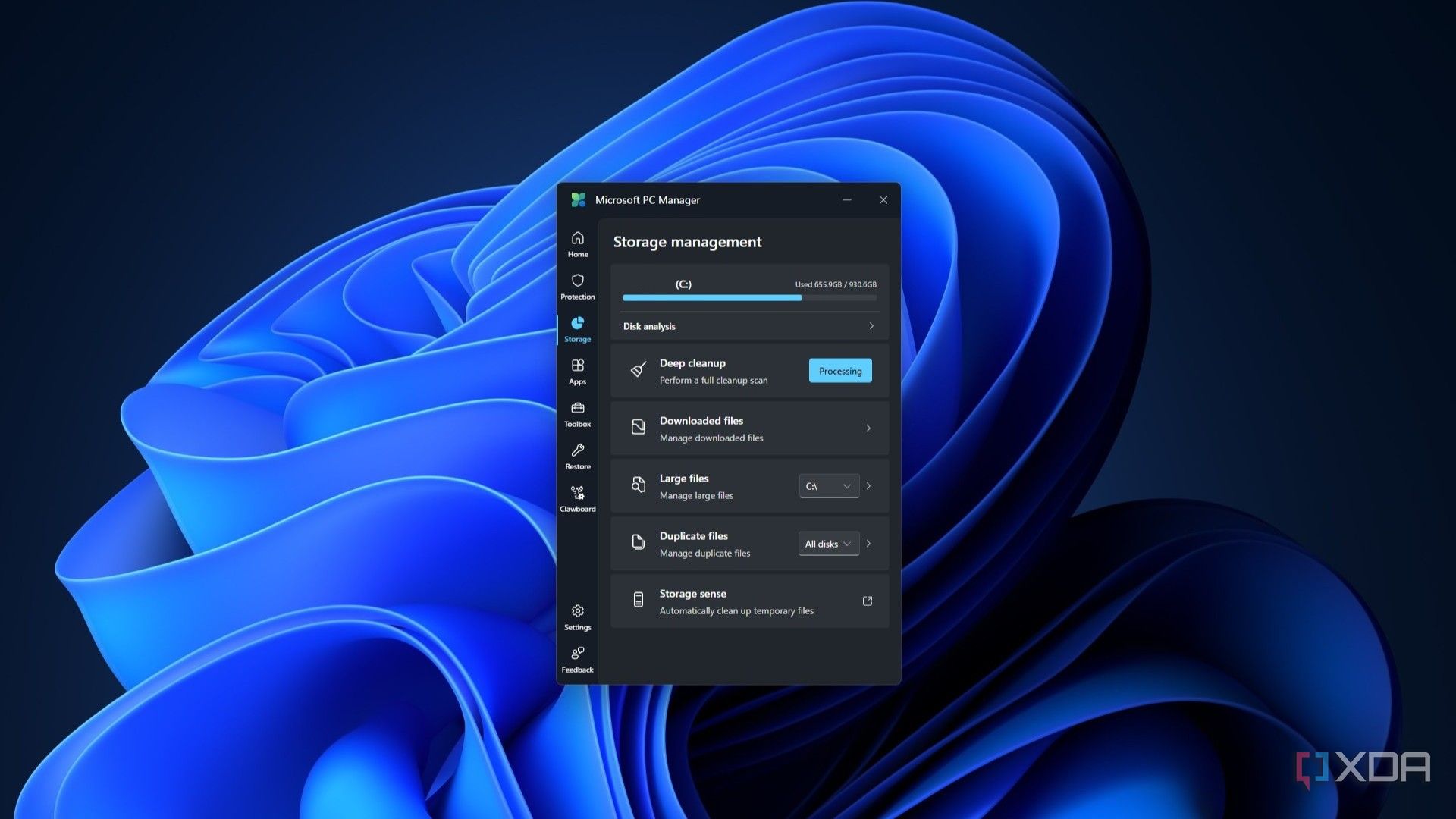This screenshot has width=1456, height=819.
Task: Open the Toolbox briefcase icon
Action: tap(577, 408)
